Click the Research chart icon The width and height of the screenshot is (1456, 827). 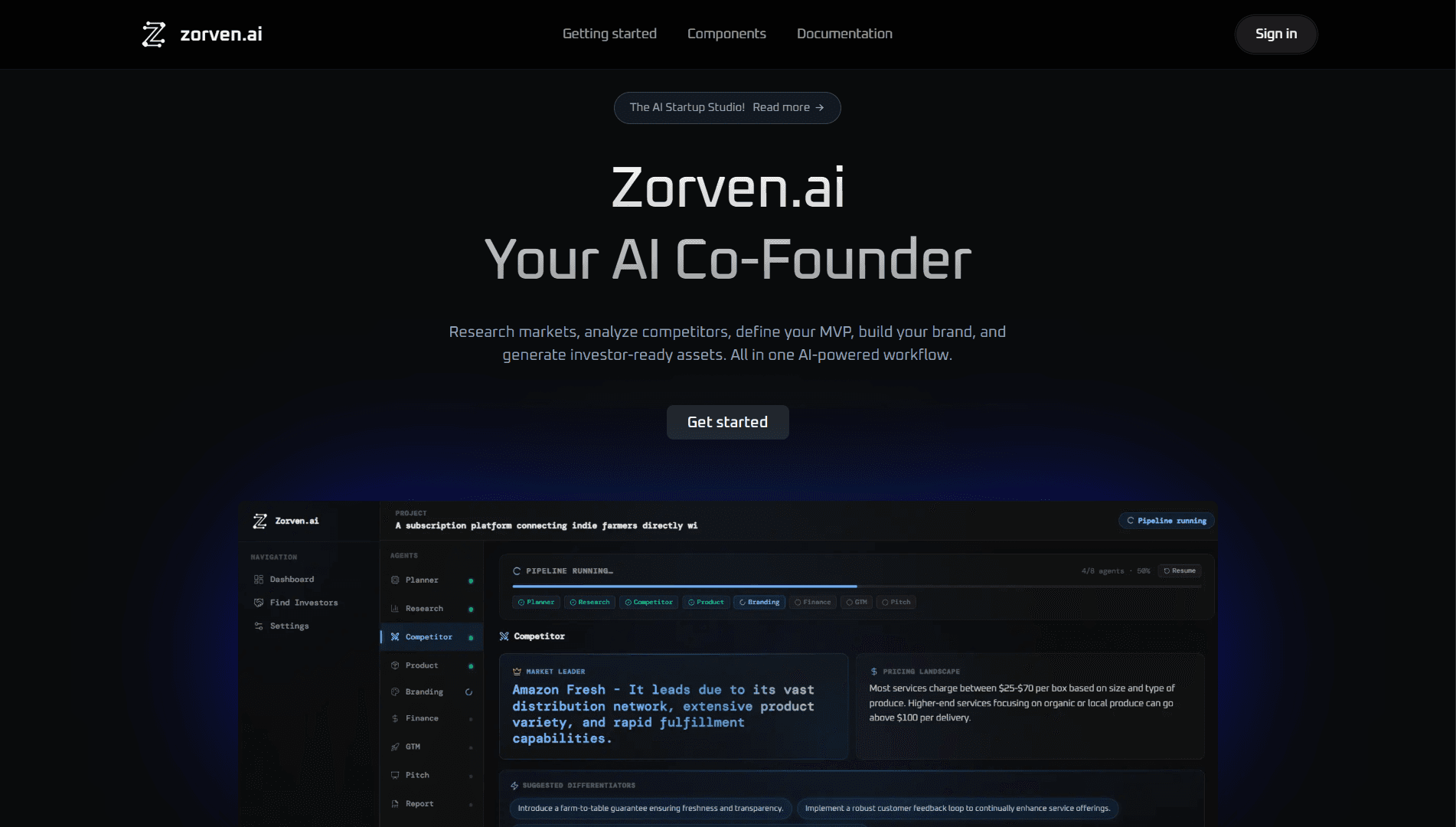pyautogui.click(x=395, y=609)
